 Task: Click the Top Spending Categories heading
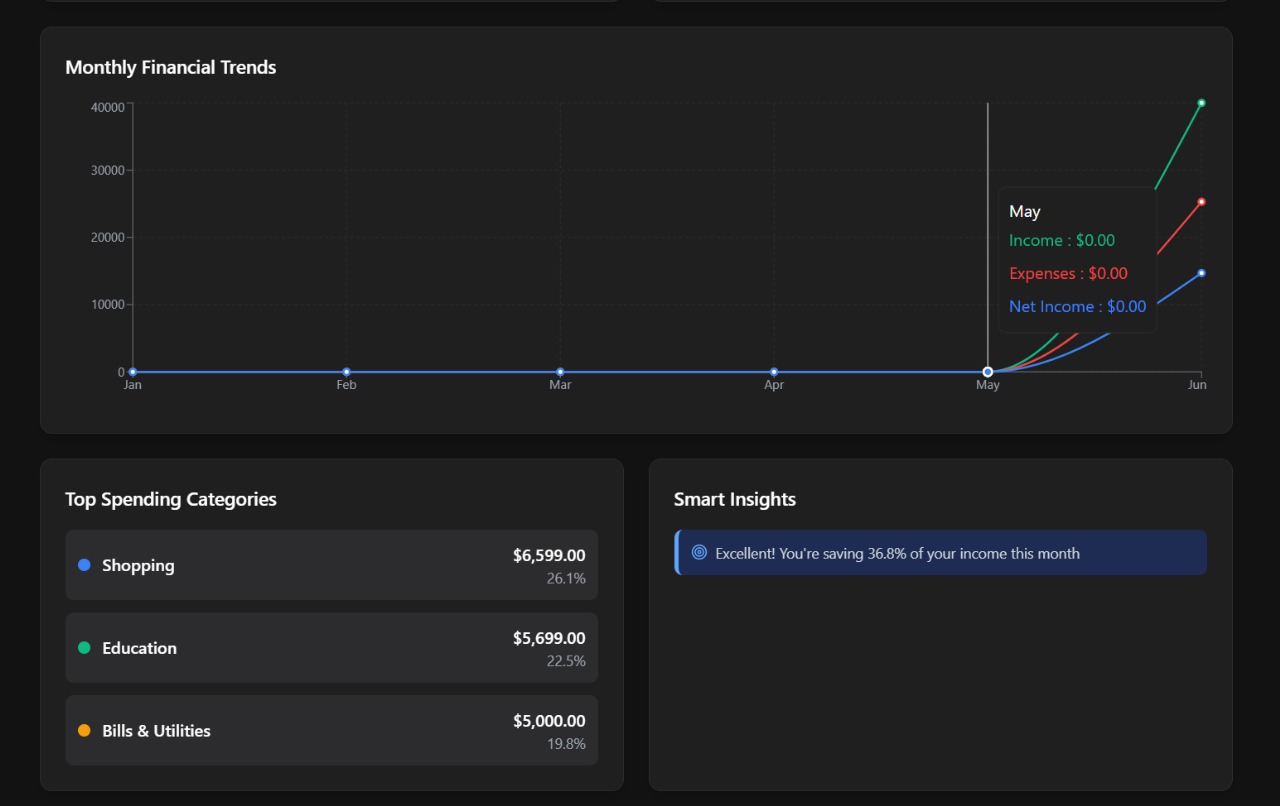(x=171, y=499)
